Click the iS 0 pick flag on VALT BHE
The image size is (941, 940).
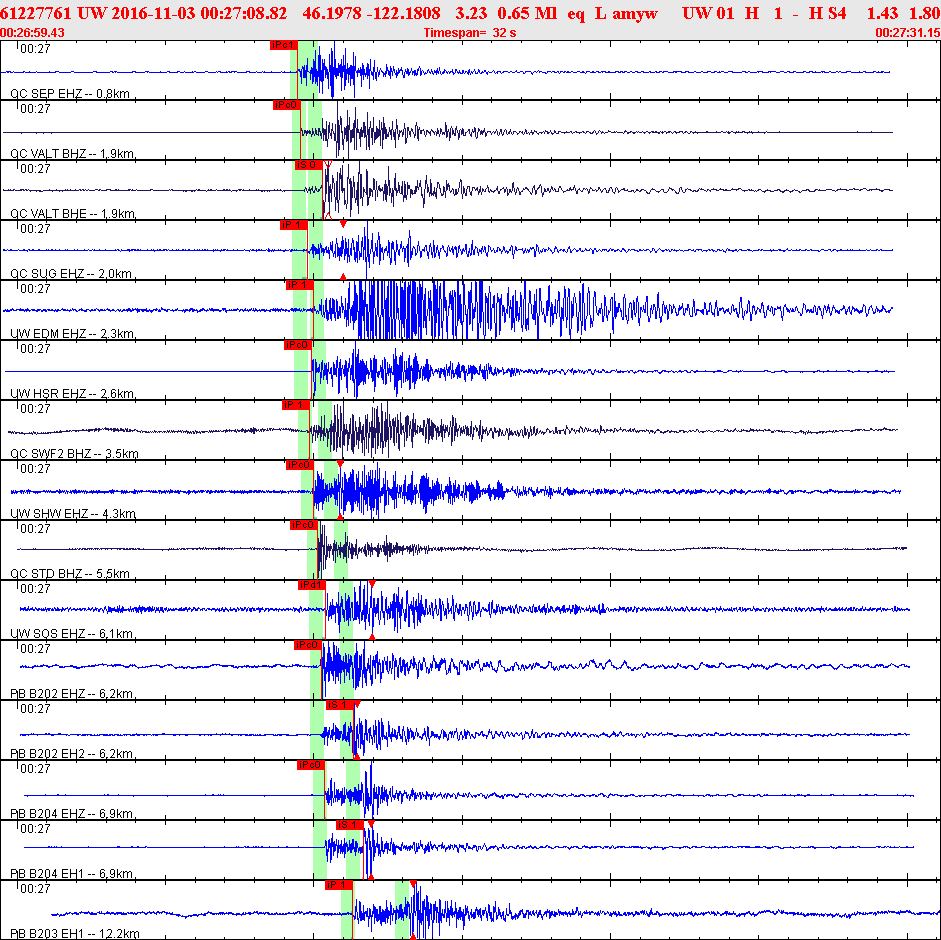(x=307, y=165)
